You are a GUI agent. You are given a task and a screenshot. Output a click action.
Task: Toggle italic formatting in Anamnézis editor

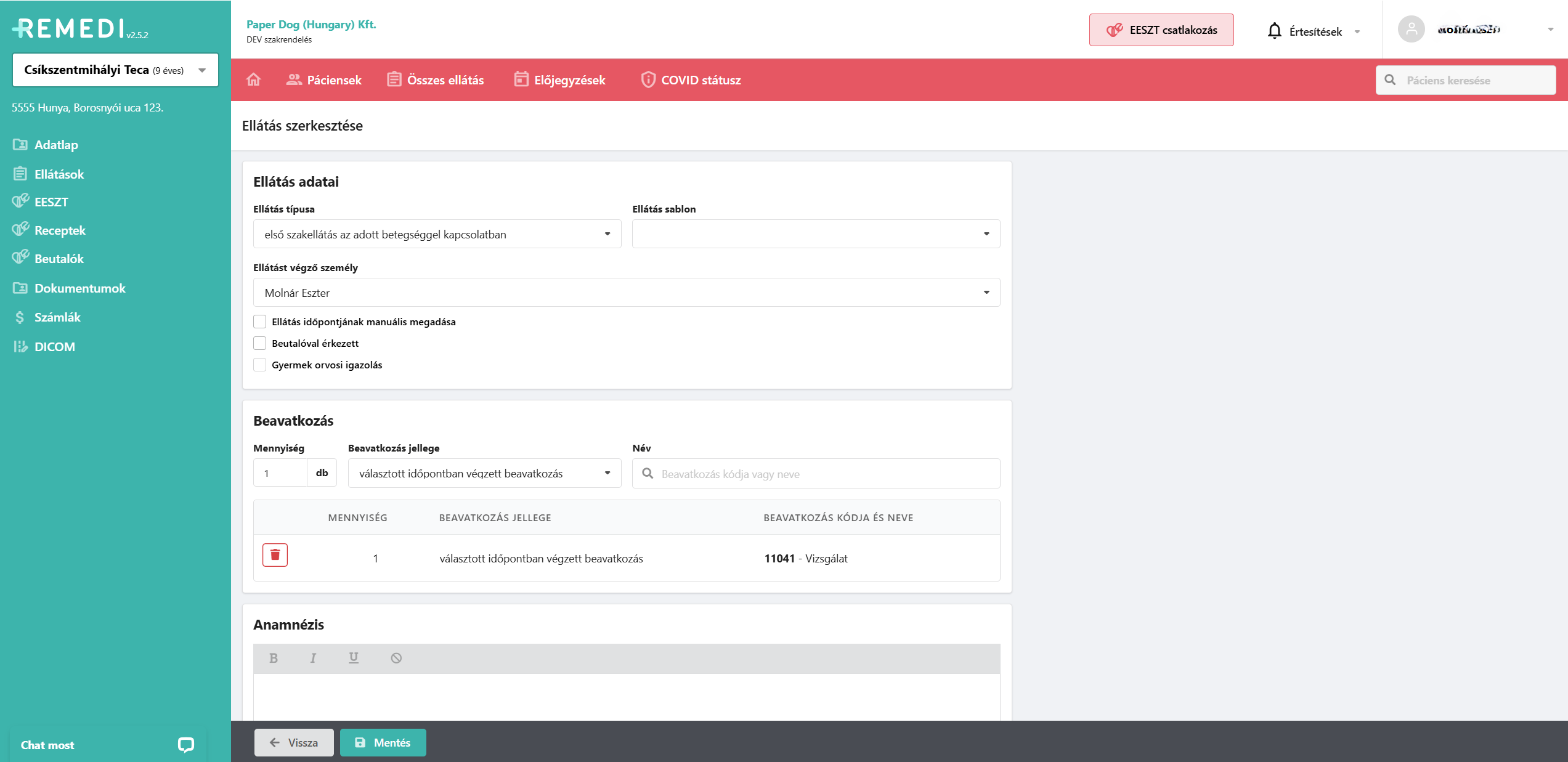tap(313, 658)
